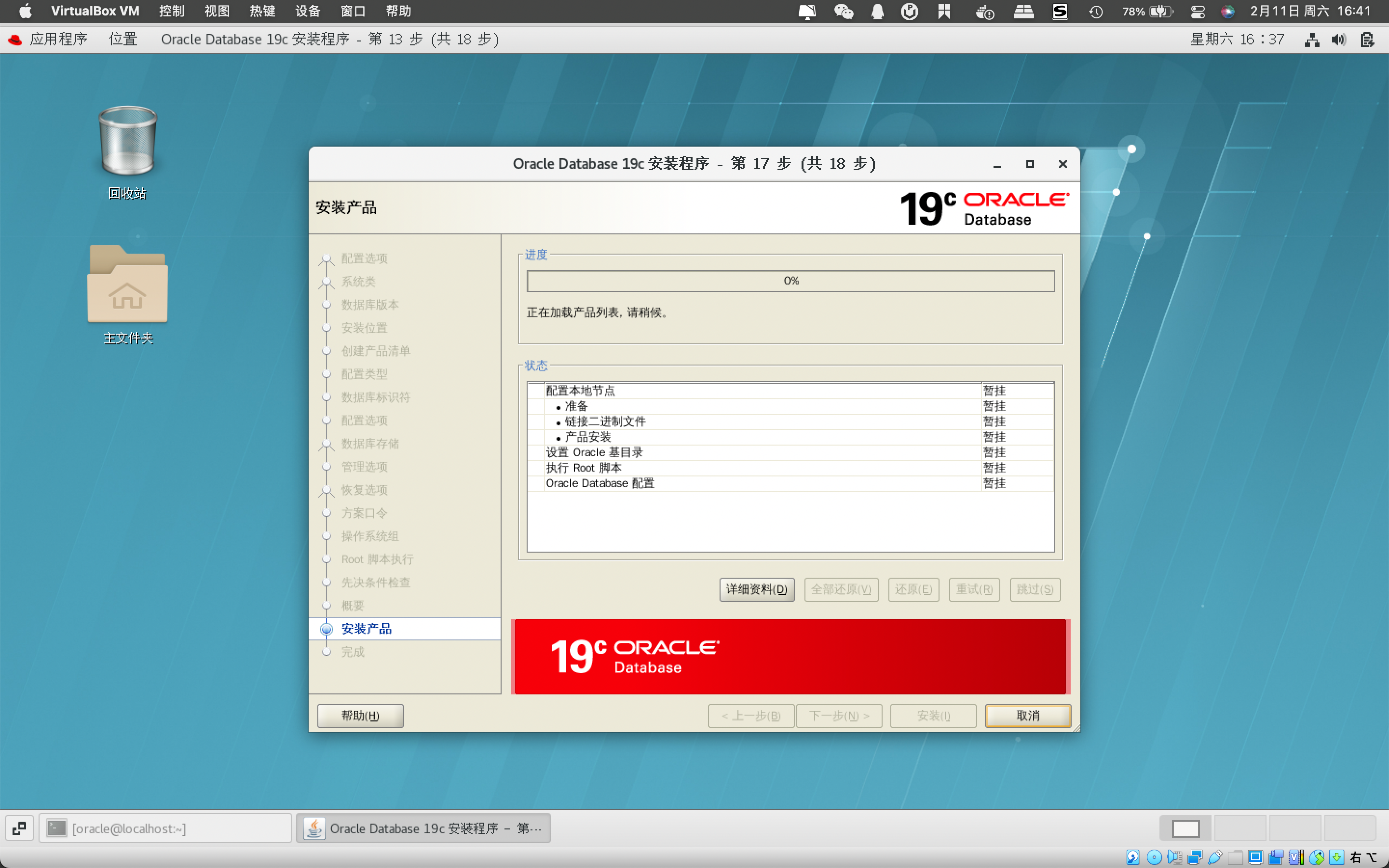Image resolution: width=1389 pixels, height=868 pixels.
Task: Open the Time Machine menu bar icon
Action: (1096, 12)
